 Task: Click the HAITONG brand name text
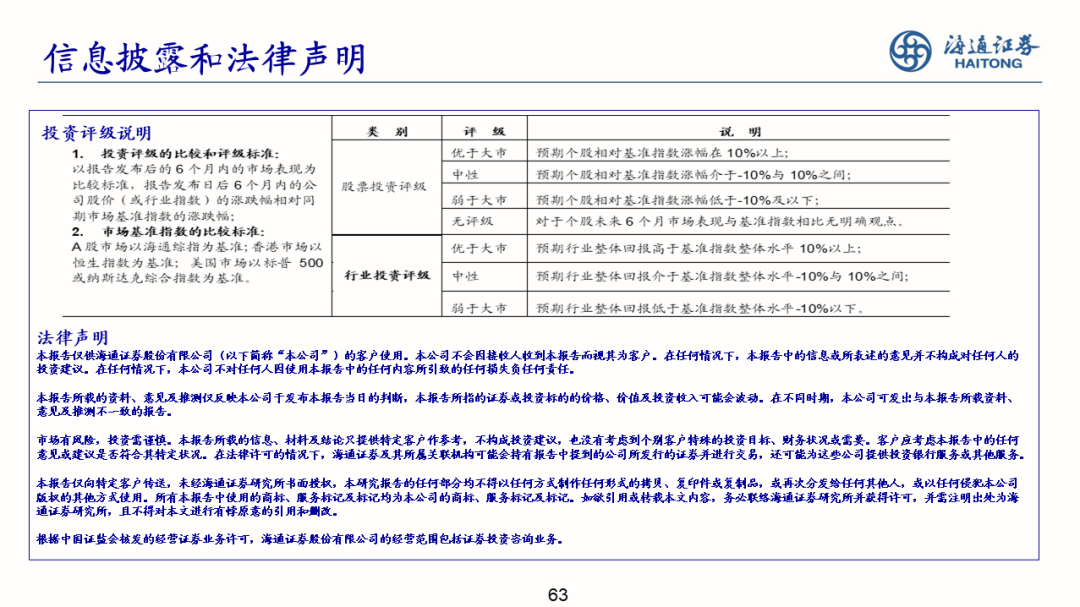coord(988,63)
